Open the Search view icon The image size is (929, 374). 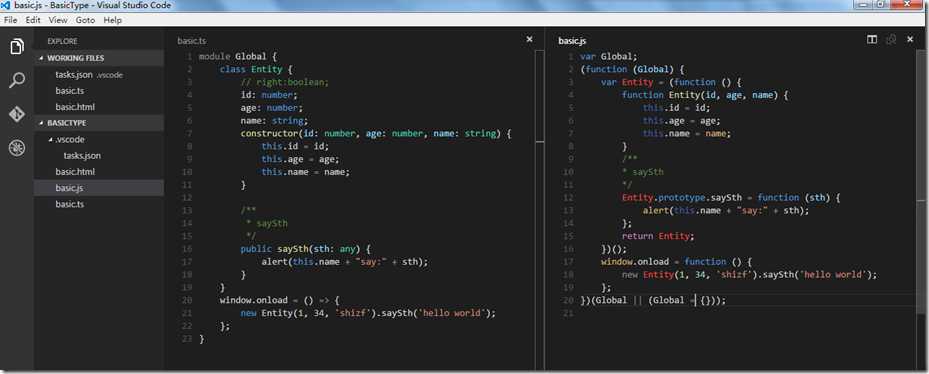(x=17, y=80)
